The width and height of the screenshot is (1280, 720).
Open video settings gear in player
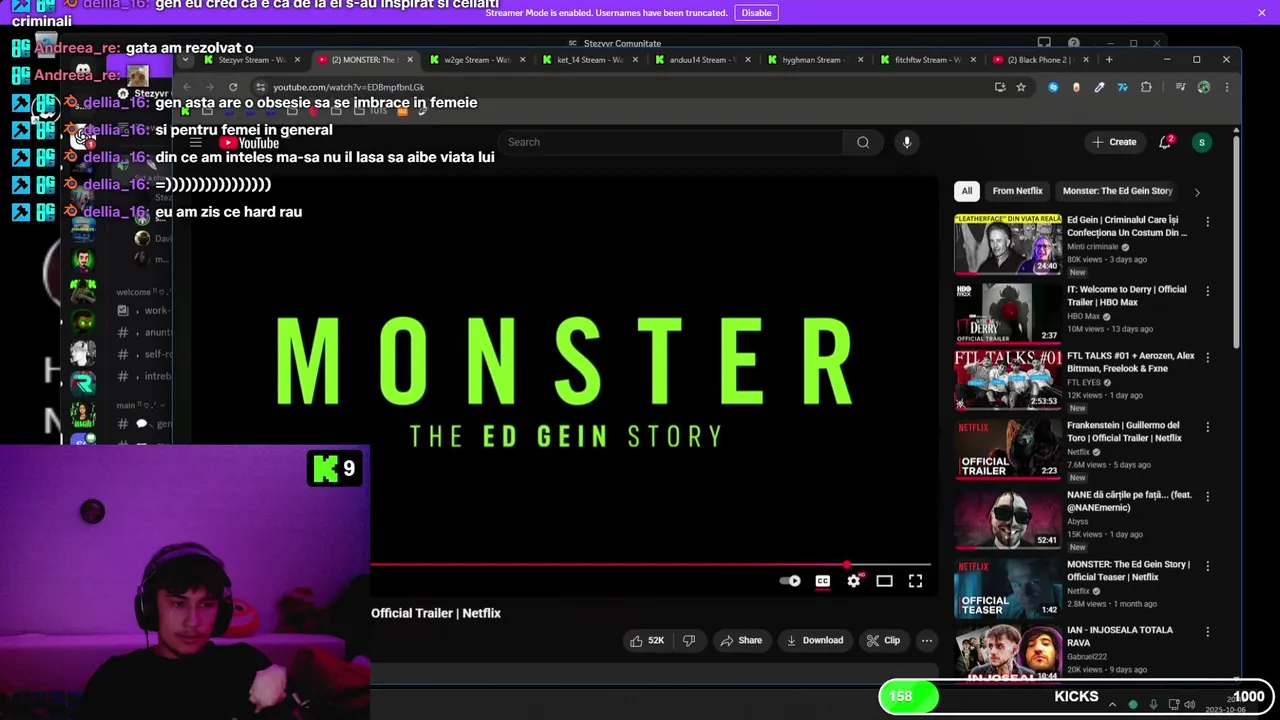[x=853, y=581]
